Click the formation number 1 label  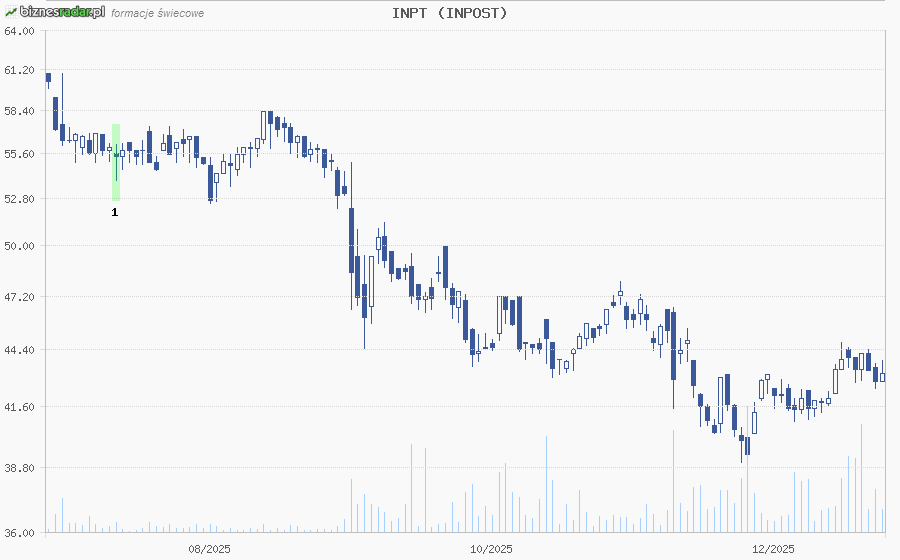click(x=115, y=212)
